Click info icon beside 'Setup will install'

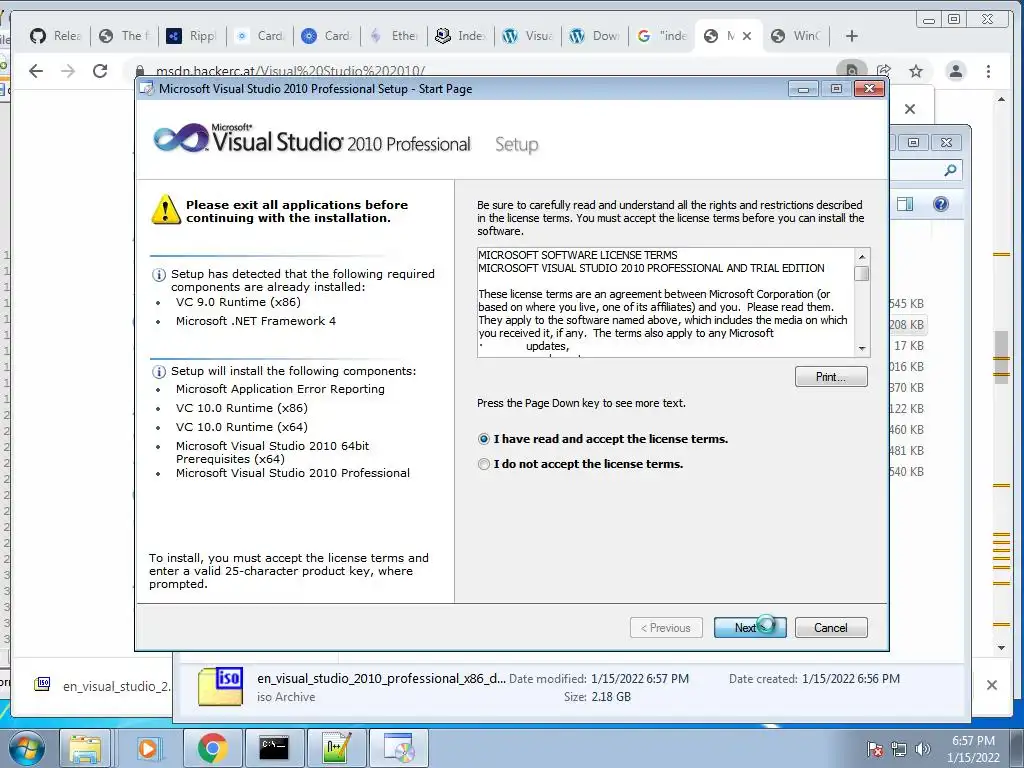pyautogui.click(x=159, y=372)
